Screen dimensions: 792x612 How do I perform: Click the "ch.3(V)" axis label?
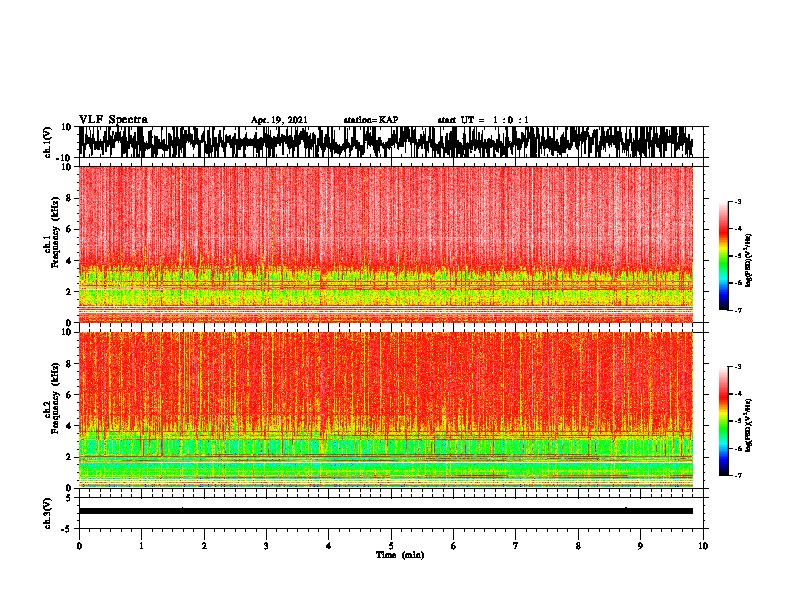click(x=48, y=513)
